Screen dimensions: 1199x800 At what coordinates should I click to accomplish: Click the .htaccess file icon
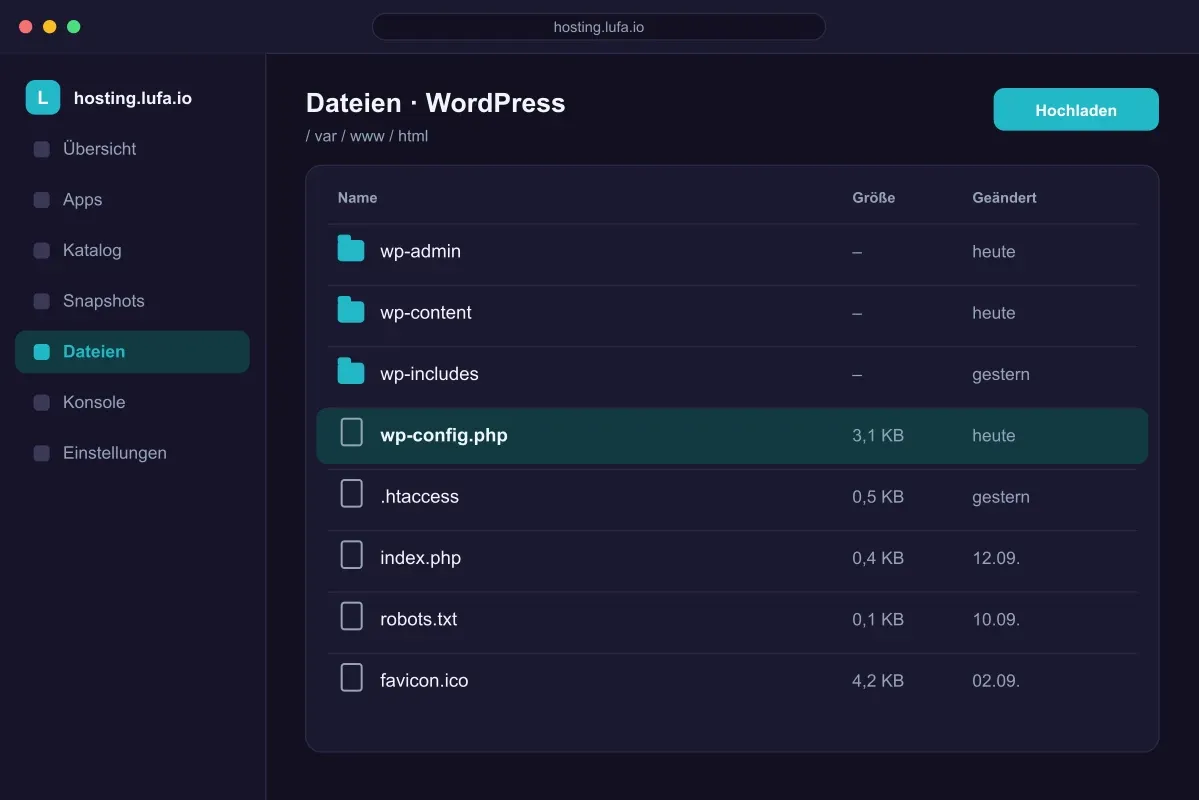coord(352,493)
